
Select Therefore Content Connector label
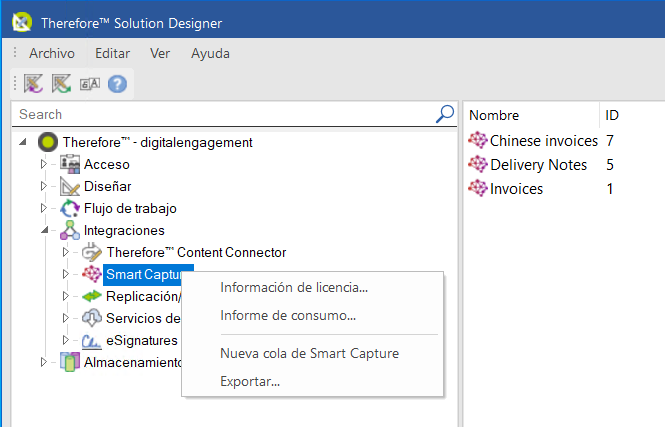196,252
